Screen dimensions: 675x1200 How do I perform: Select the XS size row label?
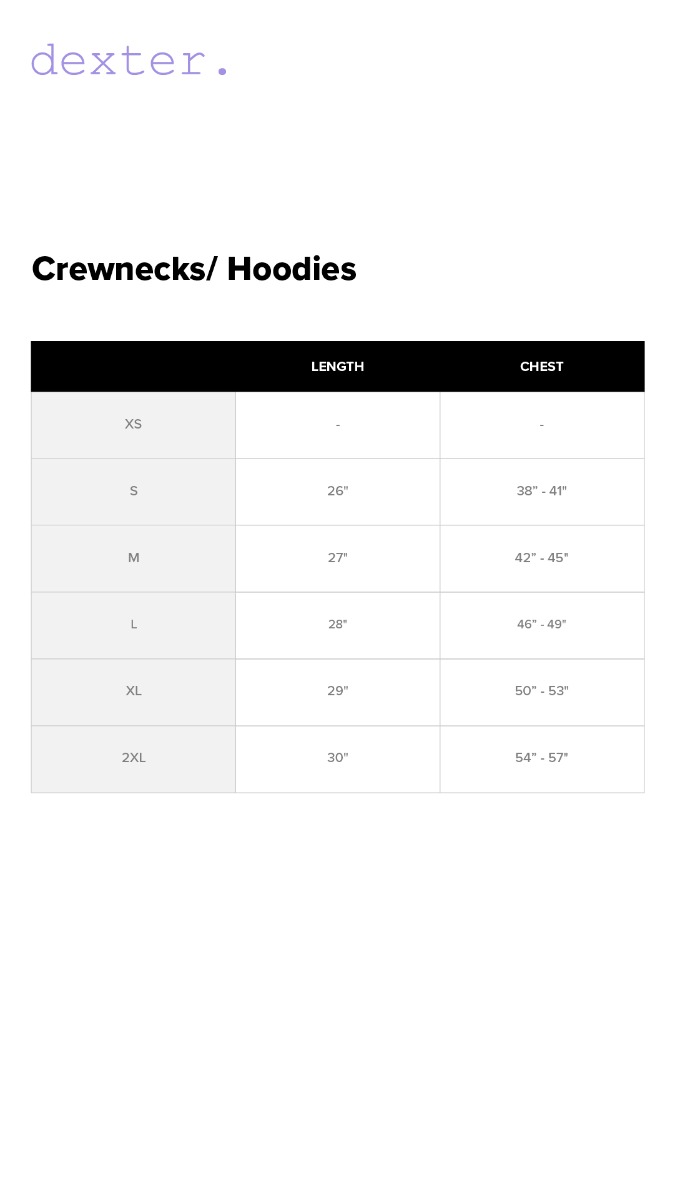click(133, 424)
